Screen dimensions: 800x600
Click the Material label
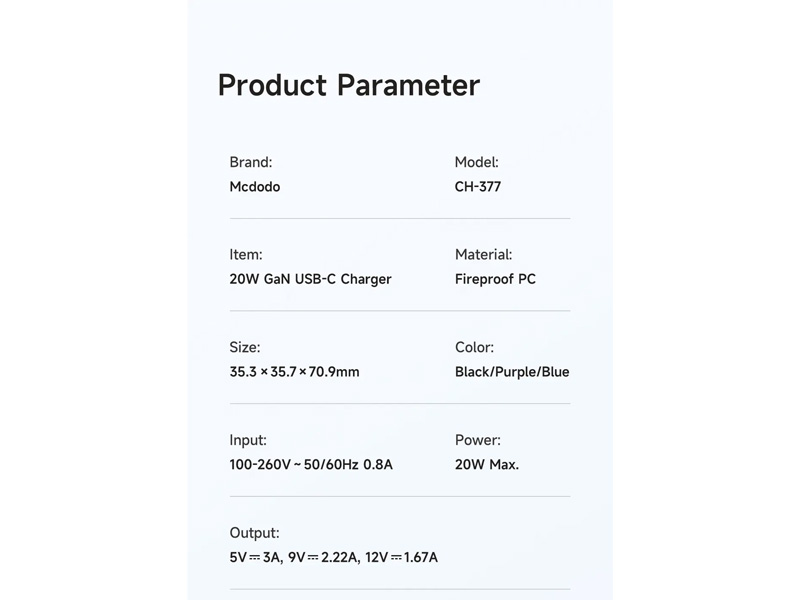483,255
